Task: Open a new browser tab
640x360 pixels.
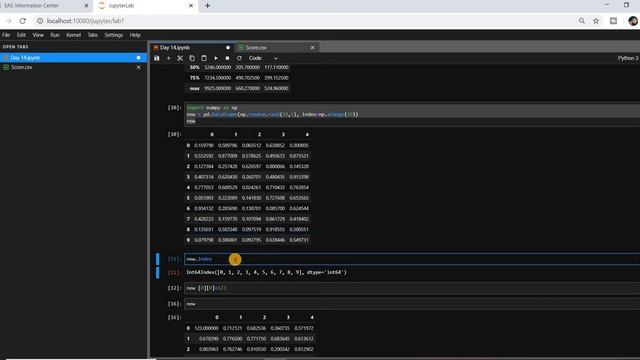Action: tap(207, 6)
